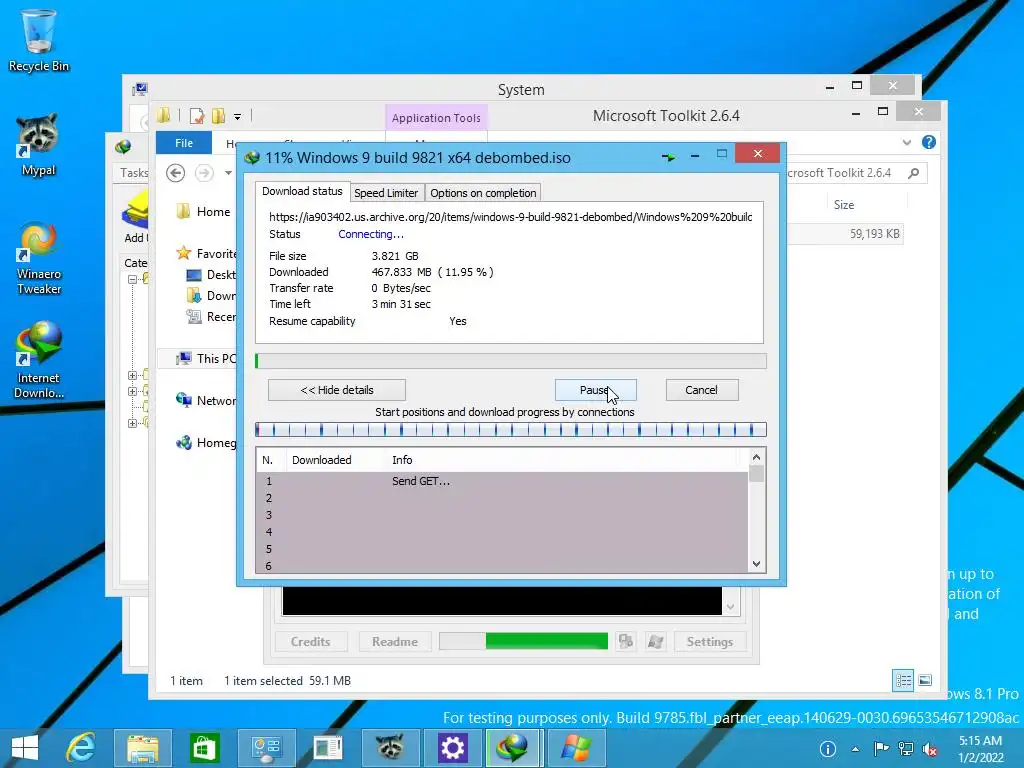The image size is (1024, 768).
Task: Click the Credits button in Microsoft Toolkit
Action: pyautogui.click(x=311, y=641)
